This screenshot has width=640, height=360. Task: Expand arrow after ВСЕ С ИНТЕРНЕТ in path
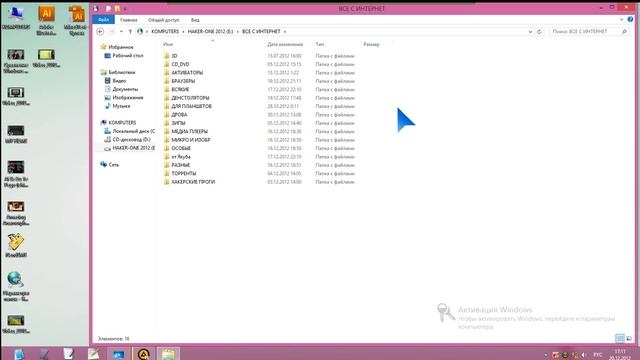285,31
